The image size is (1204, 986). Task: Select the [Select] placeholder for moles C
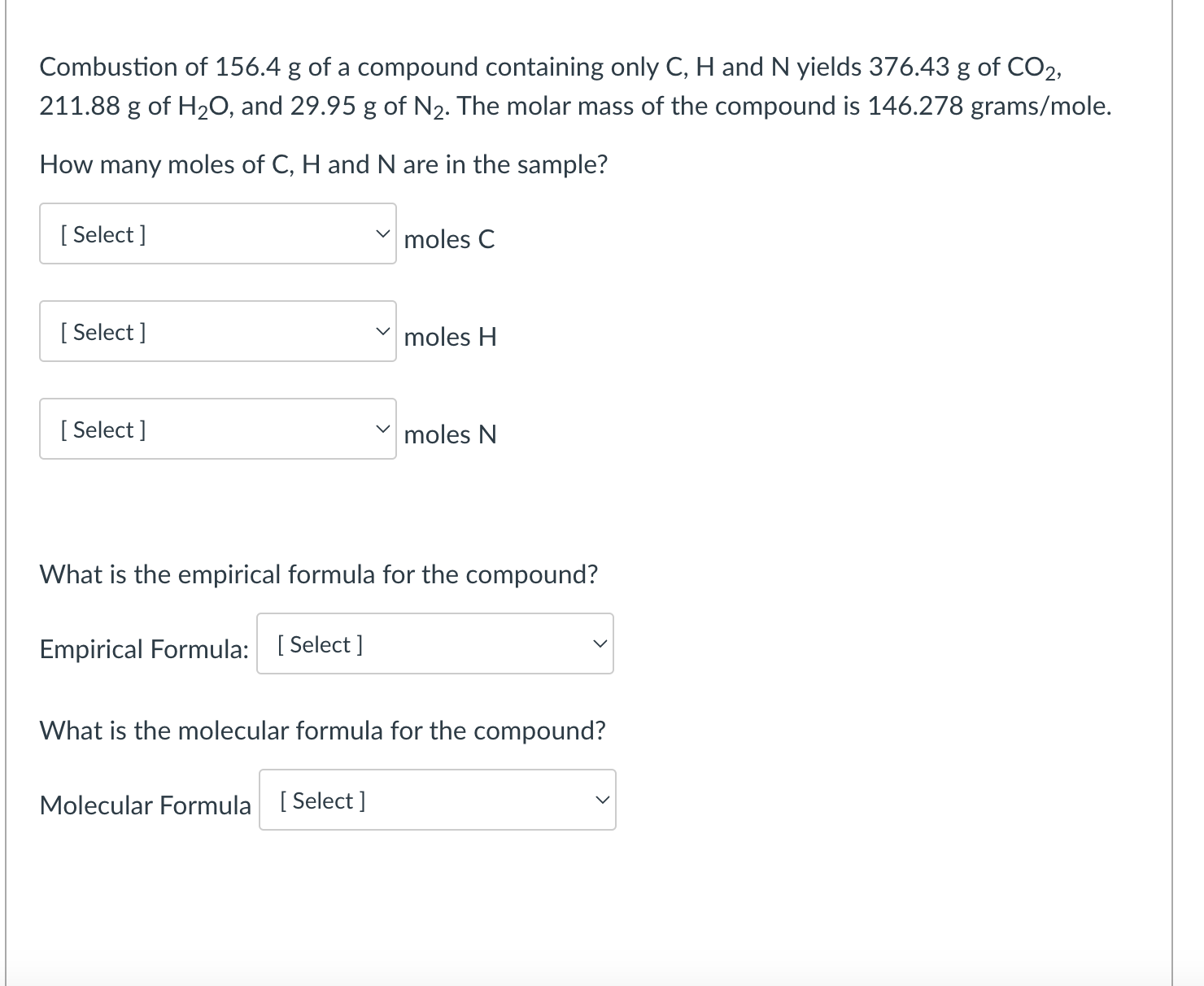tap(101, 234)
